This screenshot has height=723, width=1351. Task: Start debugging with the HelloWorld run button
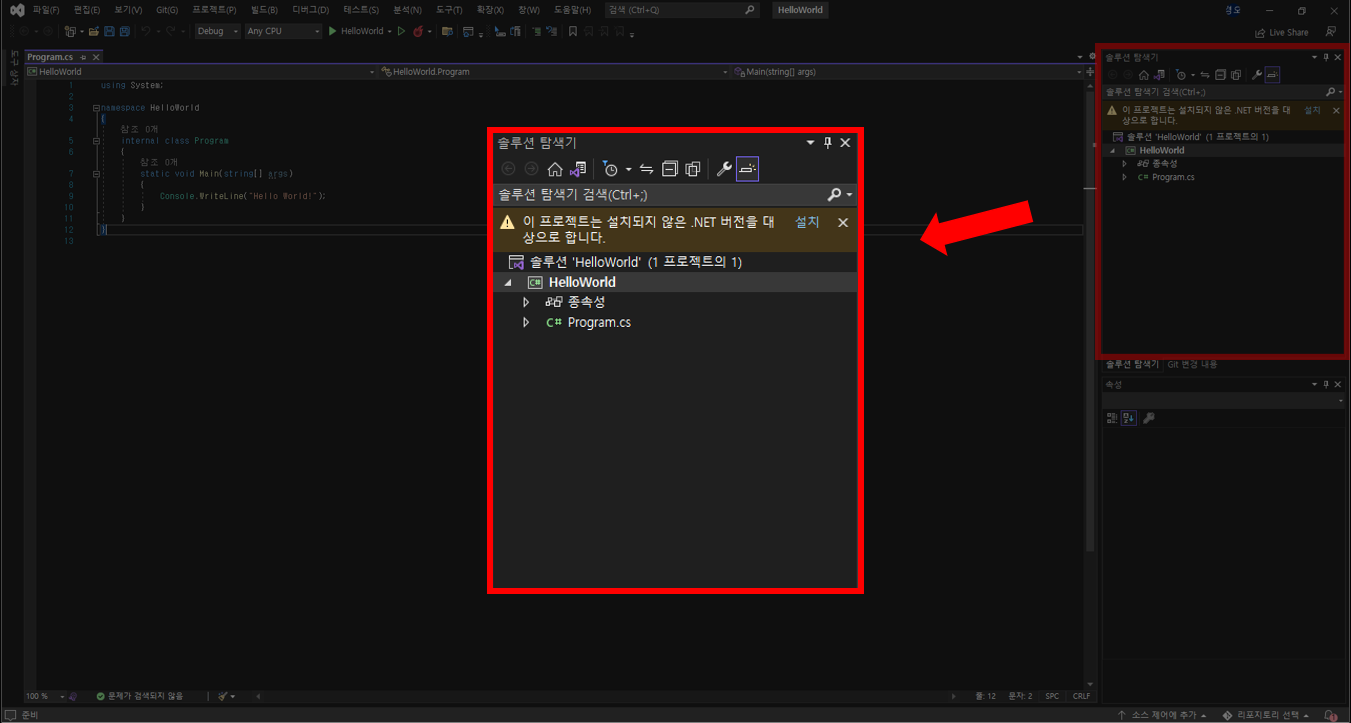355,31
